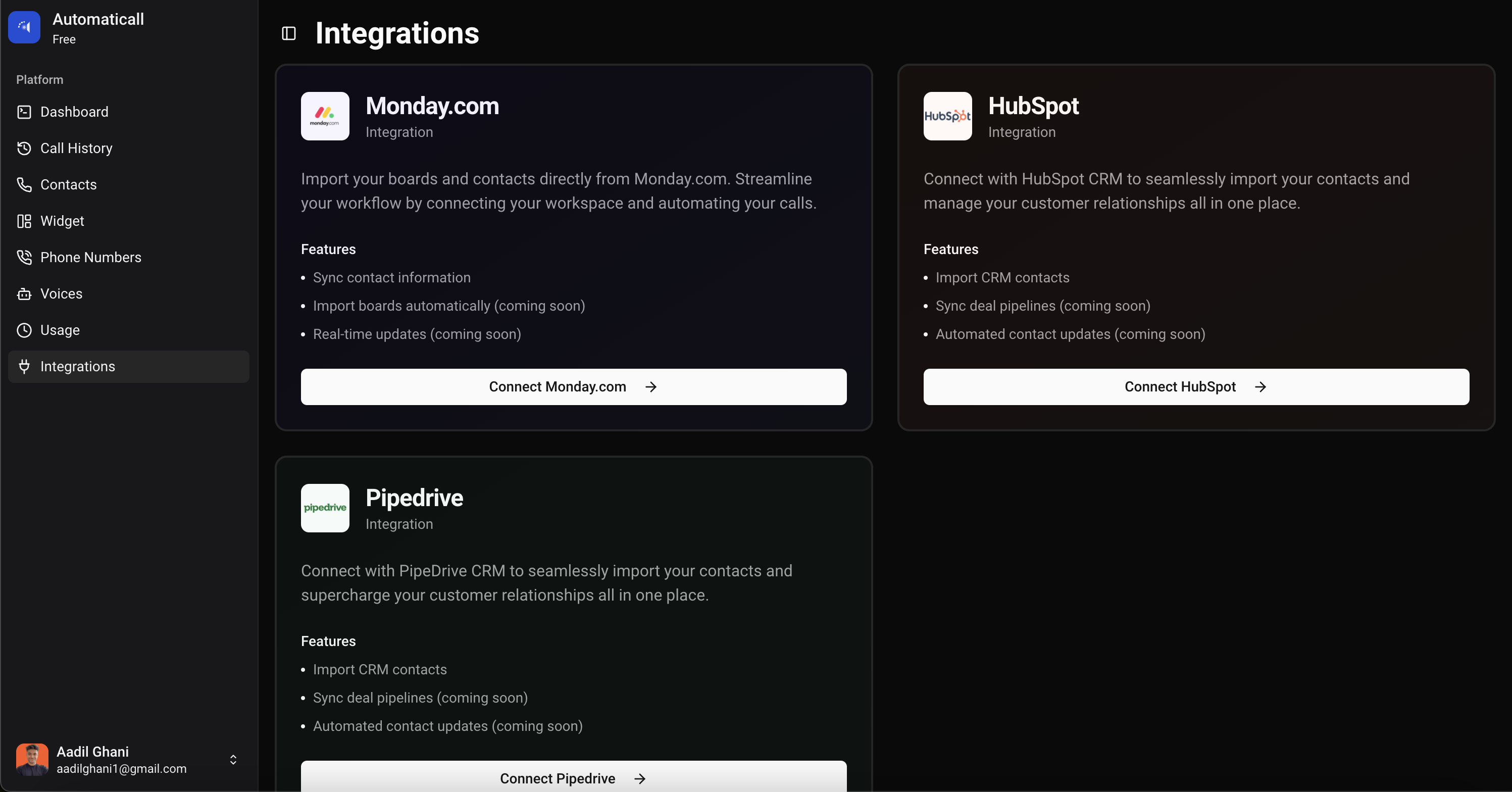The image size is (1512, 792).
Task: Expand the Aadil Ghani account menu
Action: 233,760
